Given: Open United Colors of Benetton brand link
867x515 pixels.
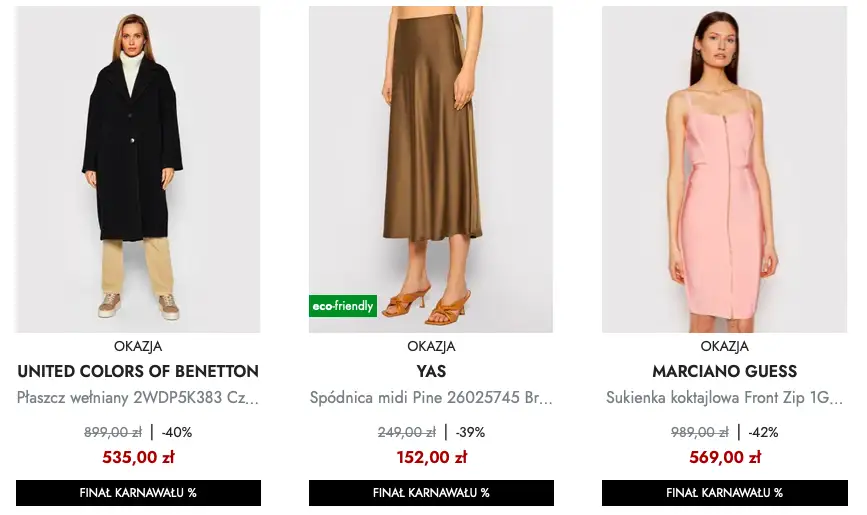Looking at the screenshot, I should [138, 371].
